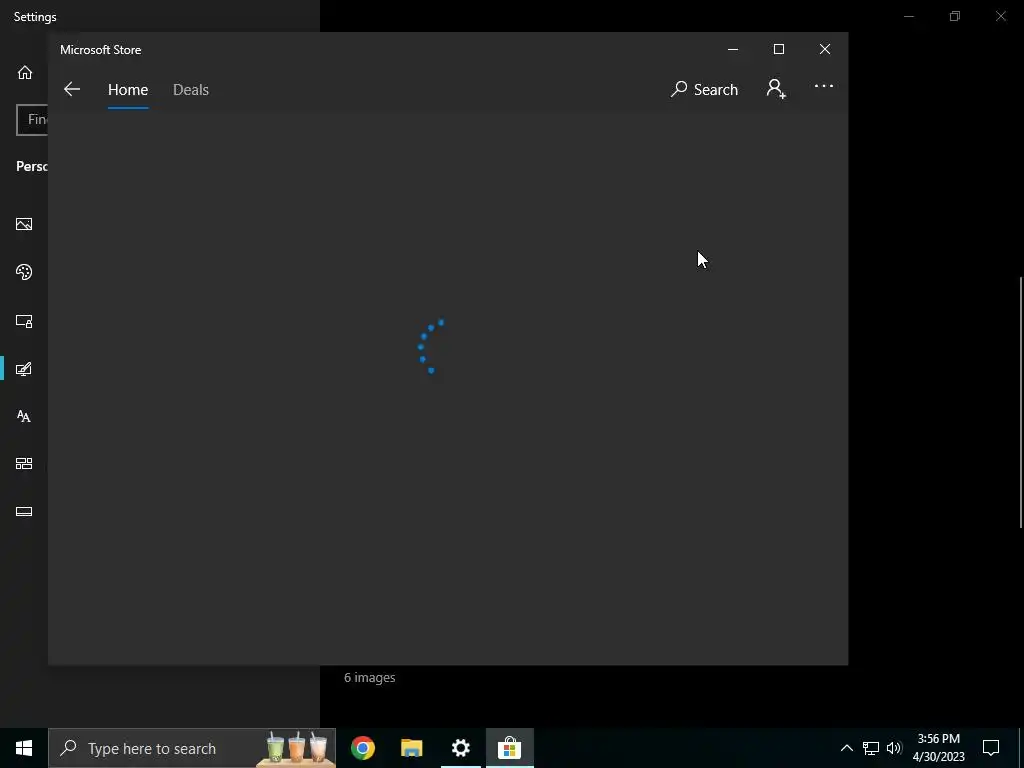Viewport: 1024px width, 768px height.
Task: Open the Settings Home icon
Action: 25,72
